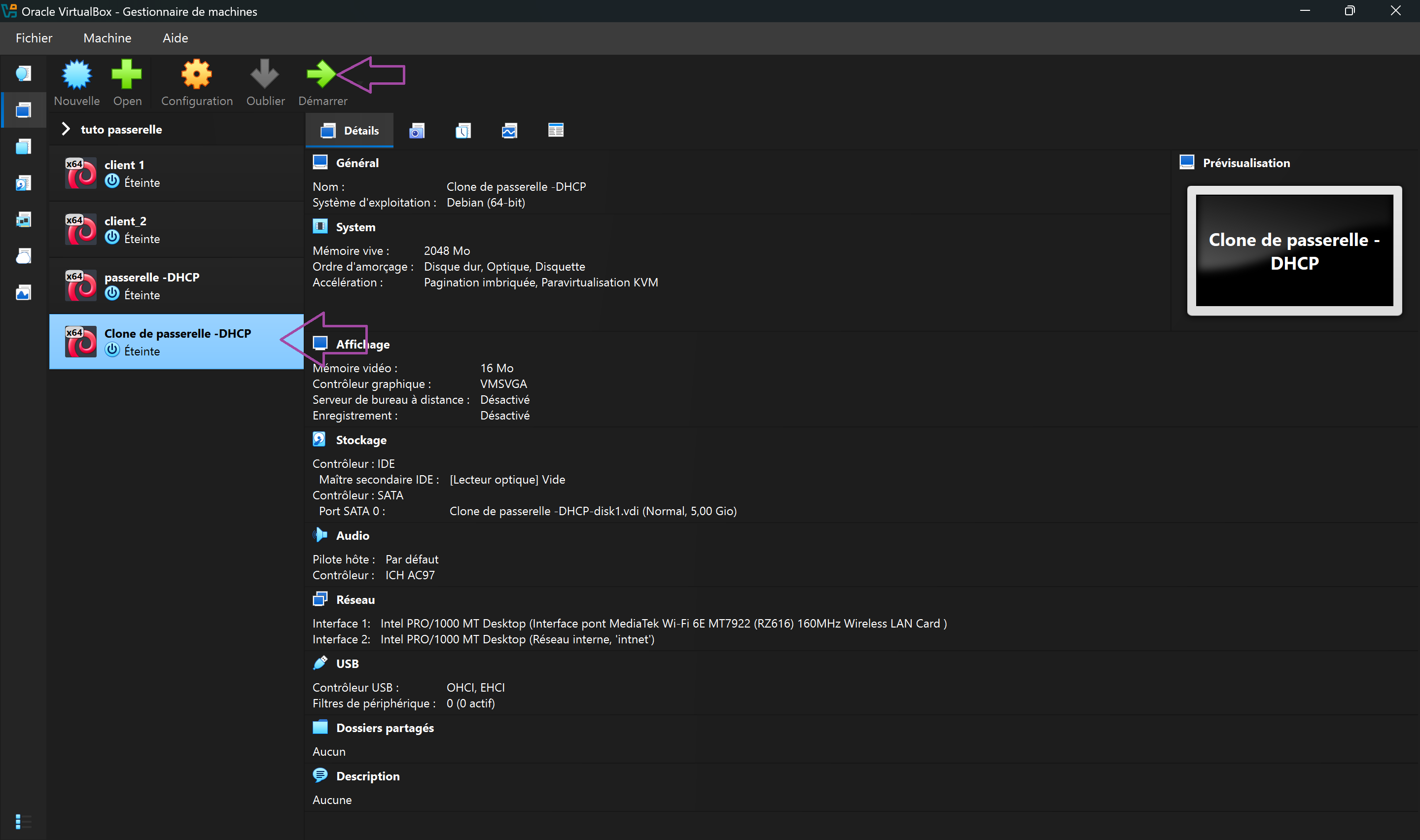Open the media tool in the left sidebar
The image size is (1420, 840).
(x=23, y=183)
